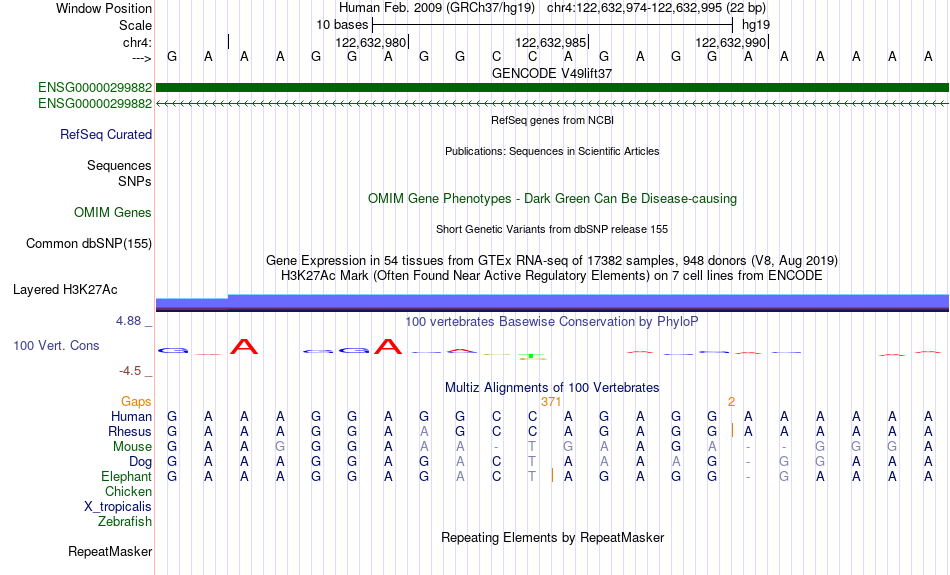This screenshot has height=575, width=950.
Task: Click the Gaps row label
Action: pyautogui.click(x=136, y=402)
